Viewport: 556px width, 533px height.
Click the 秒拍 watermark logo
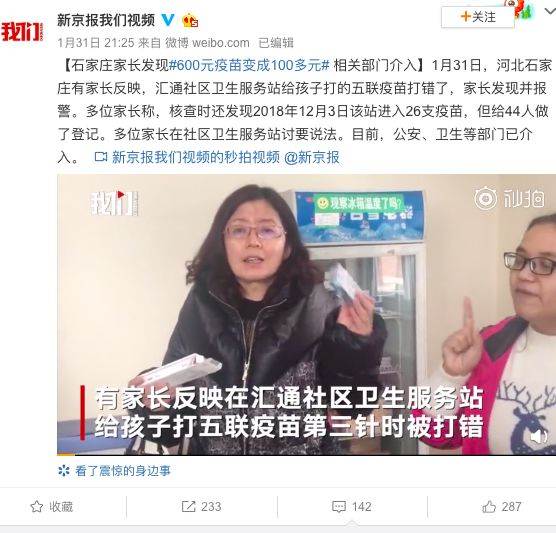point(510,198)
